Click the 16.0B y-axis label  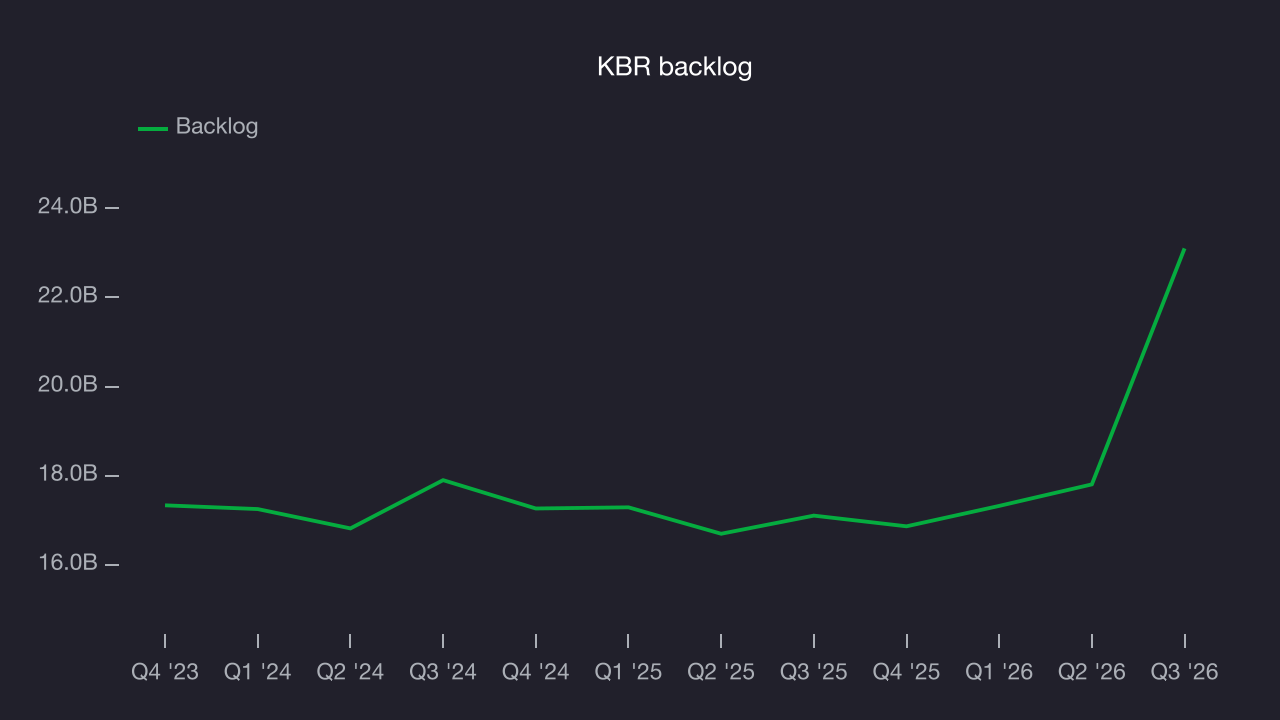point(68,563)
